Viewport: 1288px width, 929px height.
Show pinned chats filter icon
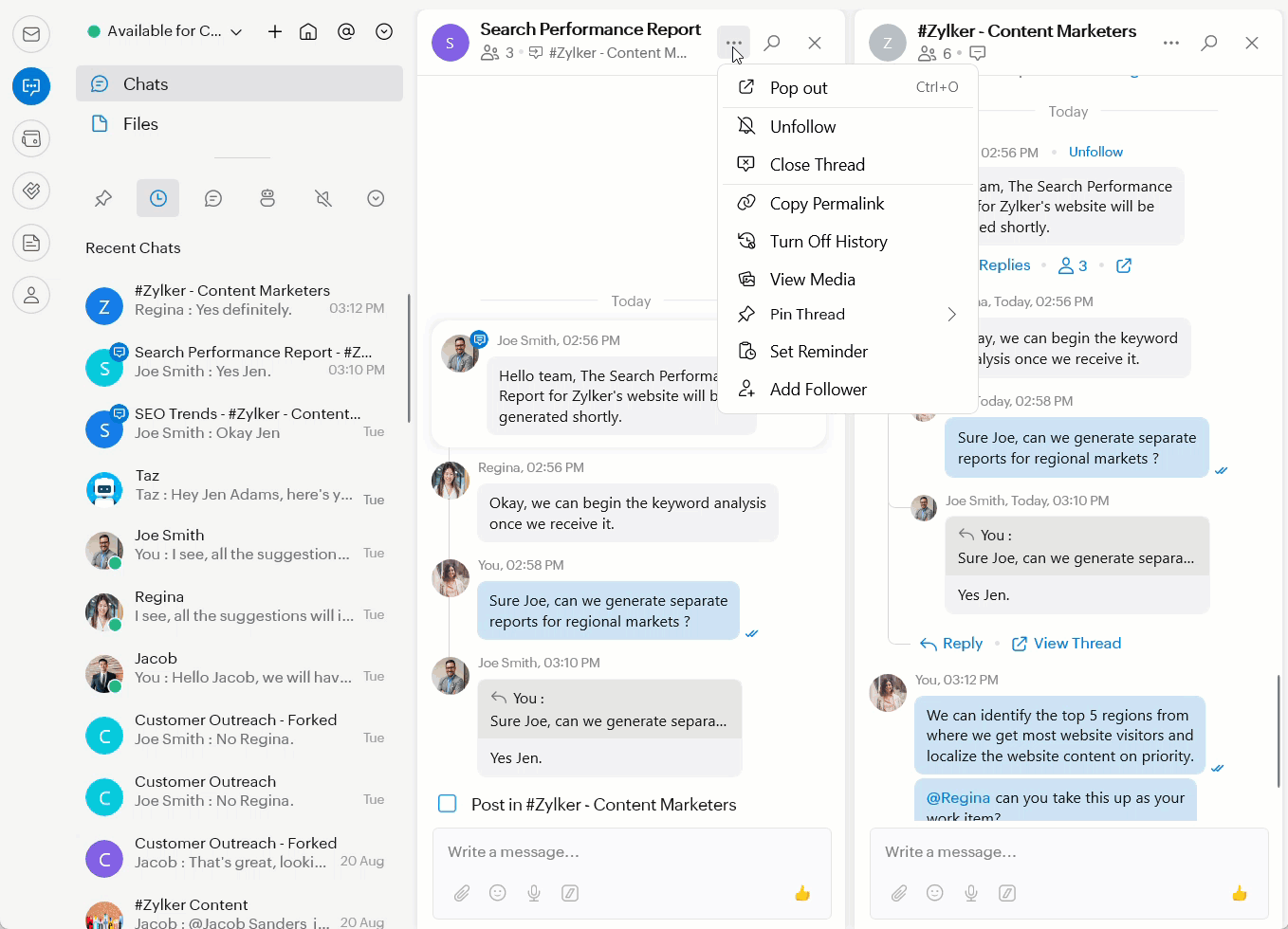point(103,198)
